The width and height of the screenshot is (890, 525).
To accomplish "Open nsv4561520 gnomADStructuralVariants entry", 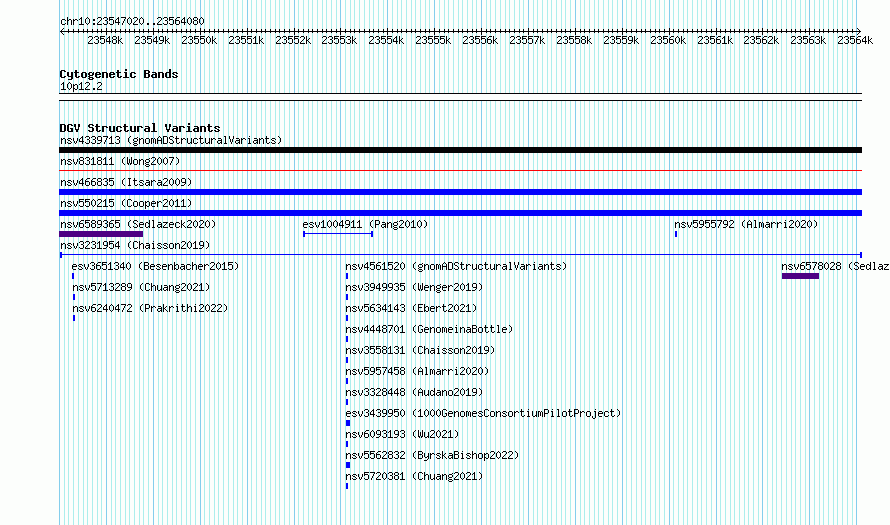I will (x=456, y=266).
